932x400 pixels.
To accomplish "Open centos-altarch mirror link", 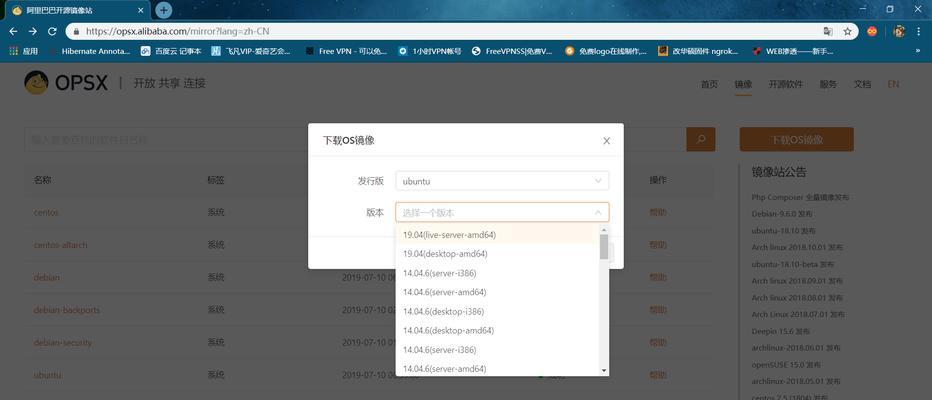I will click(x=60, y=245).
